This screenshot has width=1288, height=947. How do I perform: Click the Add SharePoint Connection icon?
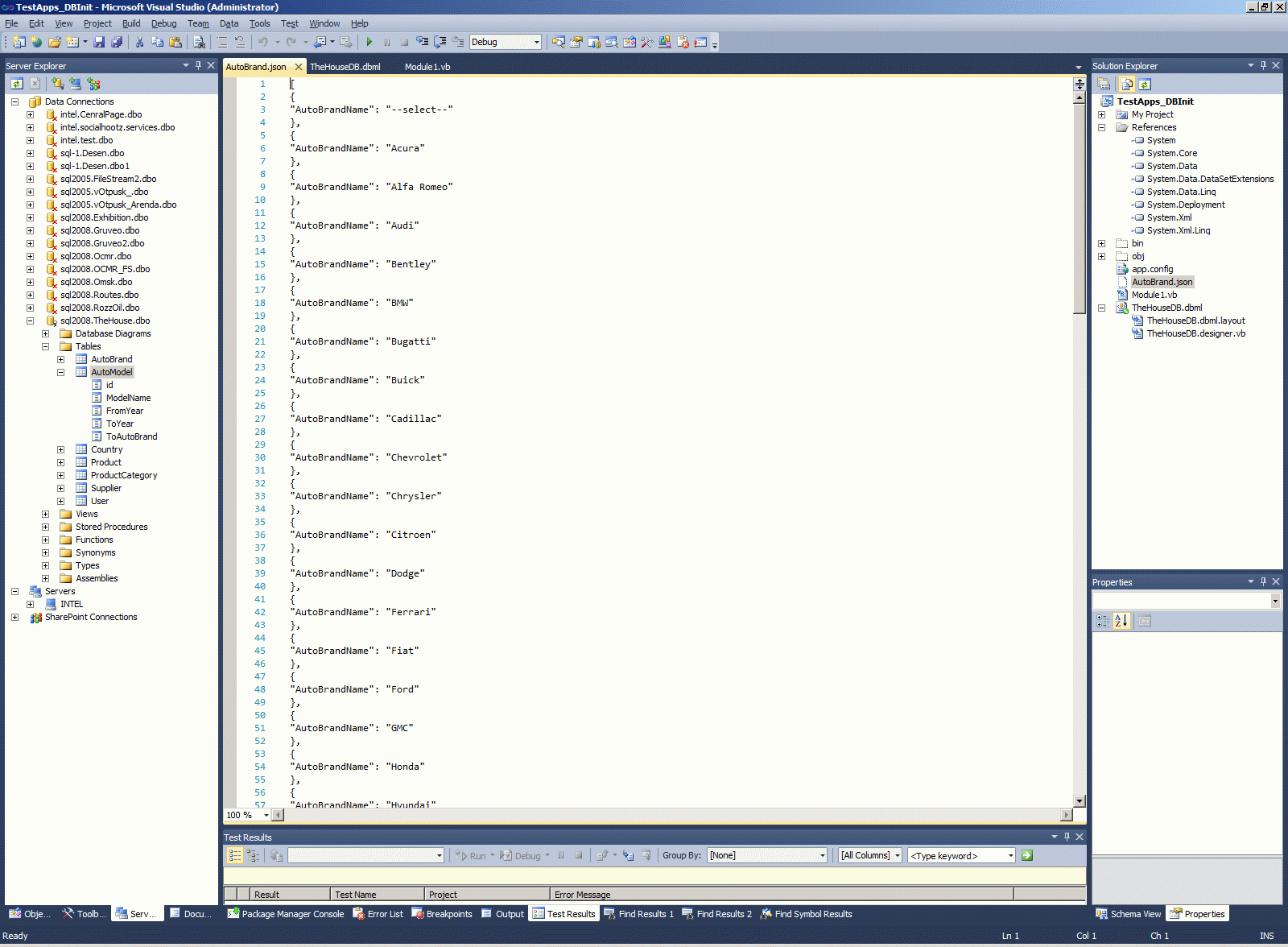93,84
